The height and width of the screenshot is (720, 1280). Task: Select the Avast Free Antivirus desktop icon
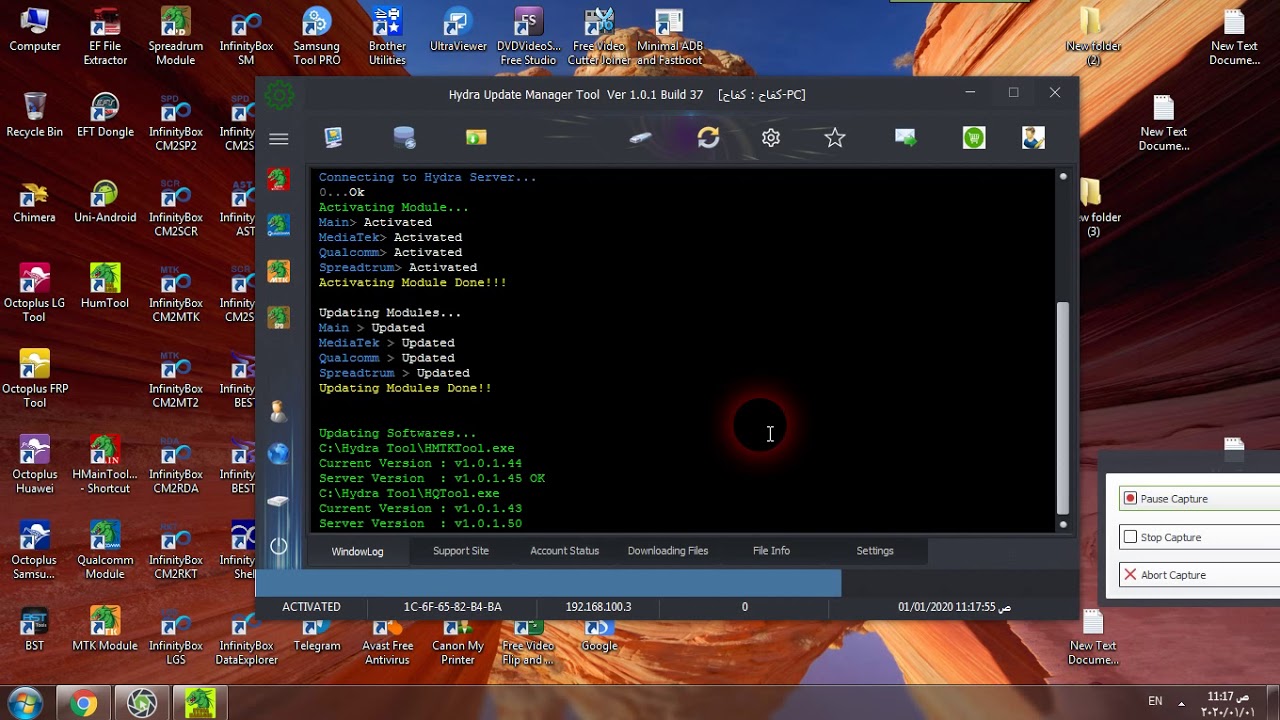[387, 643]
